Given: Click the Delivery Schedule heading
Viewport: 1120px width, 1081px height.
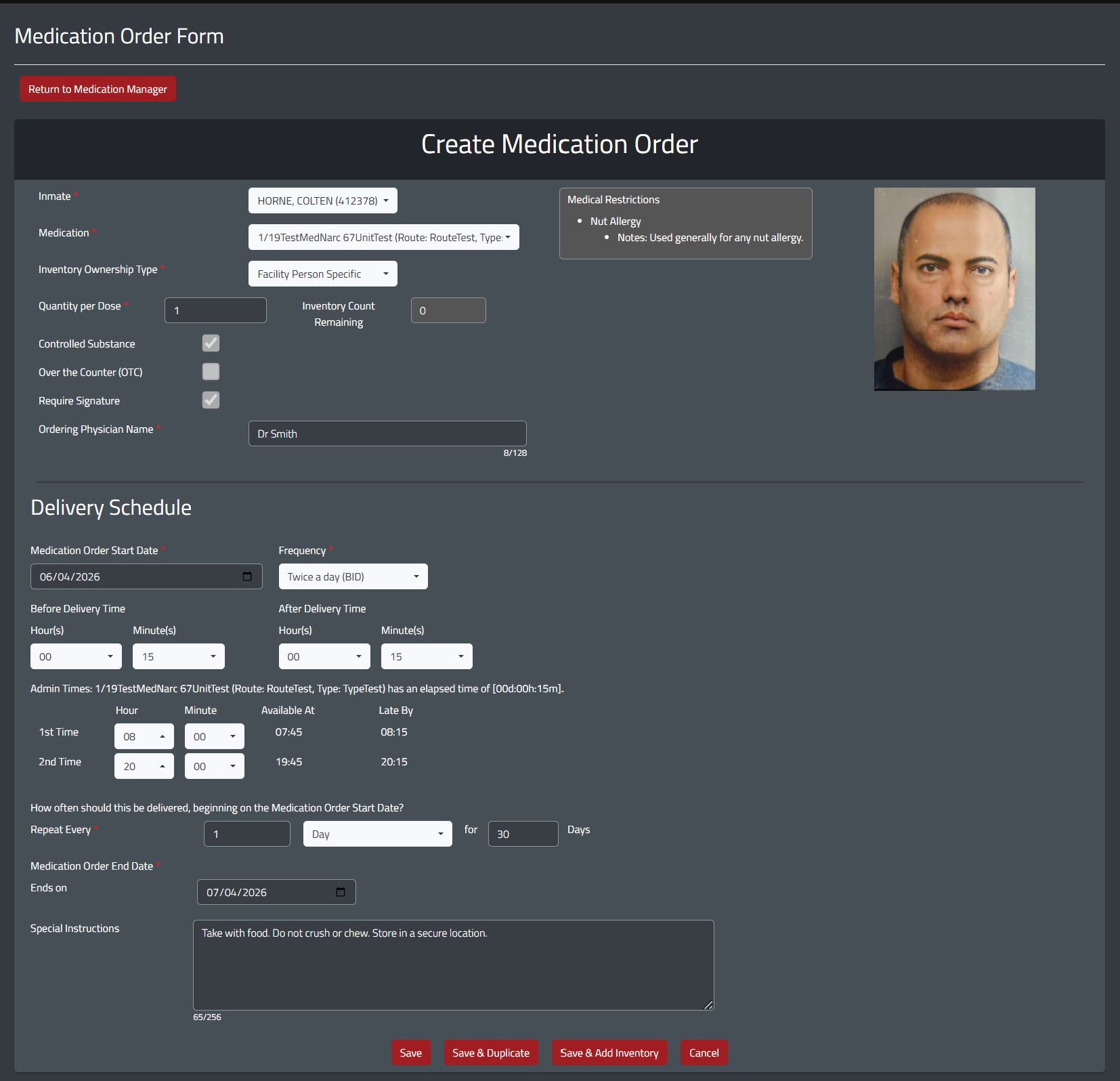Looking at the screenshot, I should (111, 507).
